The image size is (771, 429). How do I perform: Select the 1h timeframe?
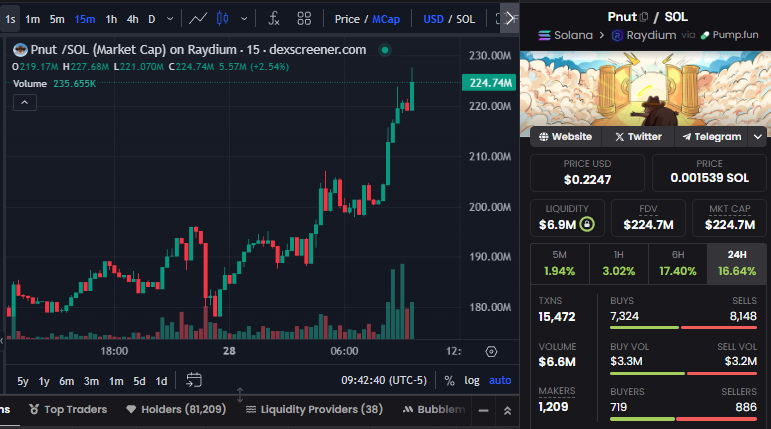click(x=111, y=19)
